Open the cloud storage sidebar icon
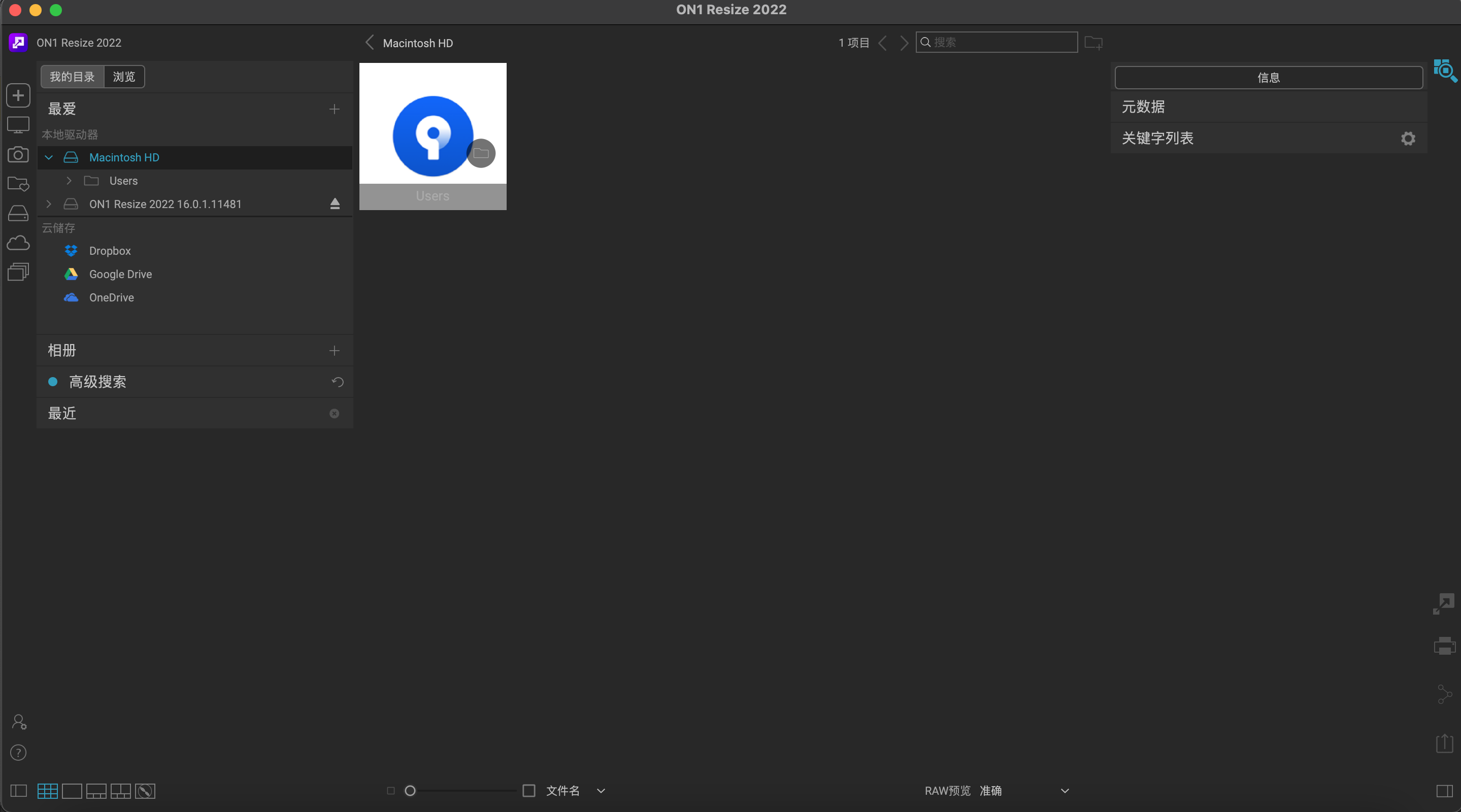 click(18, 243)
